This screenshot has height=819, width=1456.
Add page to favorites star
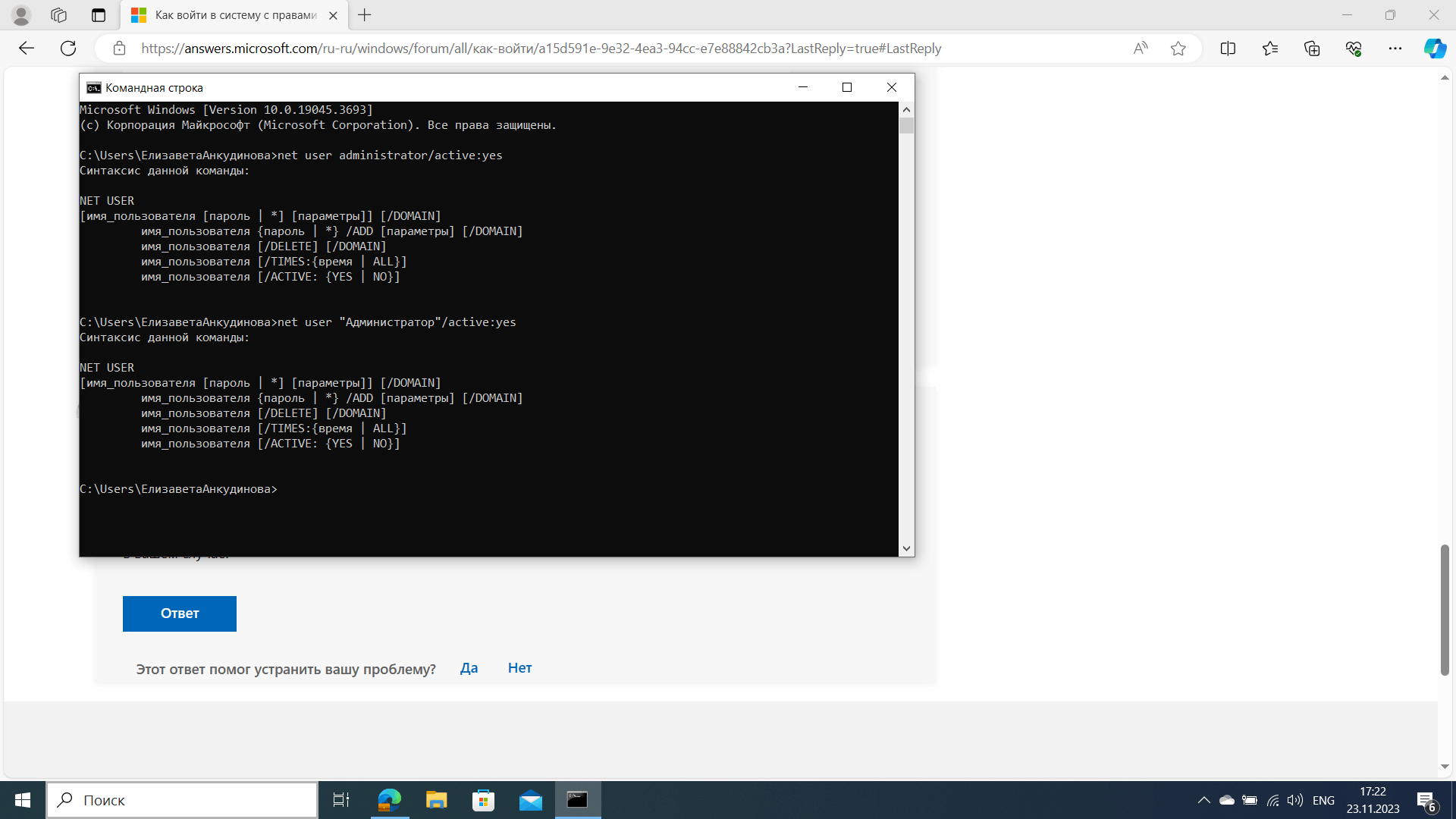(x=1178, y=49)
